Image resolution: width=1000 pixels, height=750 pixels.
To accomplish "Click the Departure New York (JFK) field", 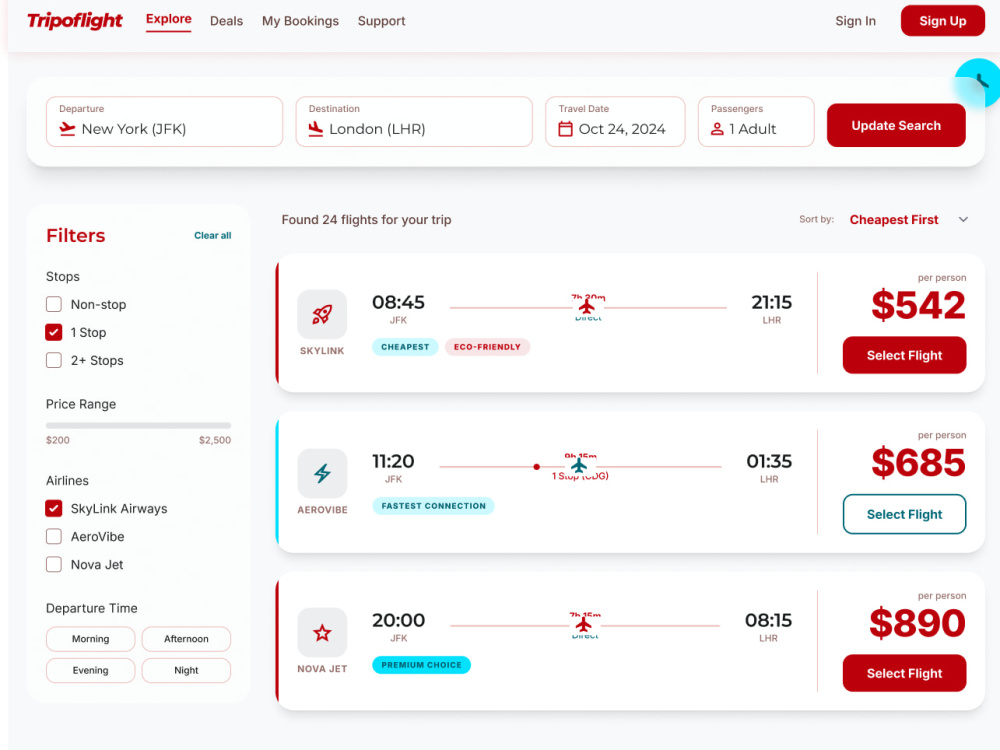I will 165,122.
